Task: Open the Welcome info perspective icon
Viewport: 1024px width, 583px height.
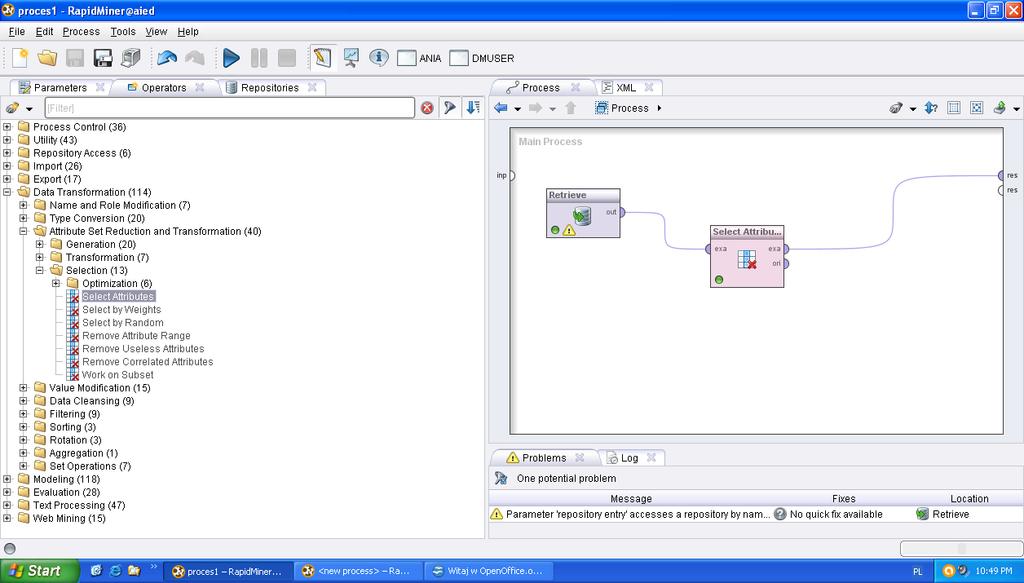Action: (x=379, y=58)
